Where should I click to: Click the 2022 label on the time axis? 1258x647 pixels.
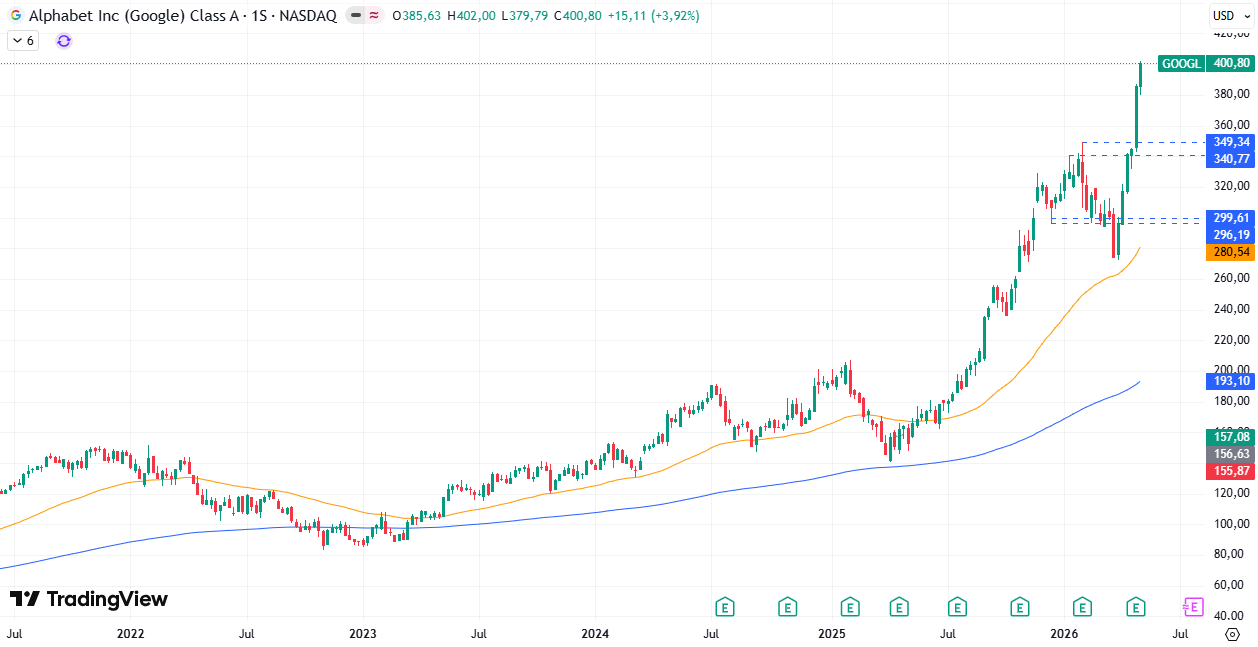pos(130,633)
